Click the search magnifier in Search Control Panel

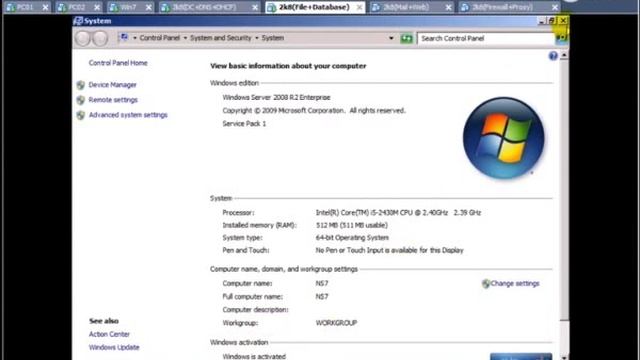(562, 38)
